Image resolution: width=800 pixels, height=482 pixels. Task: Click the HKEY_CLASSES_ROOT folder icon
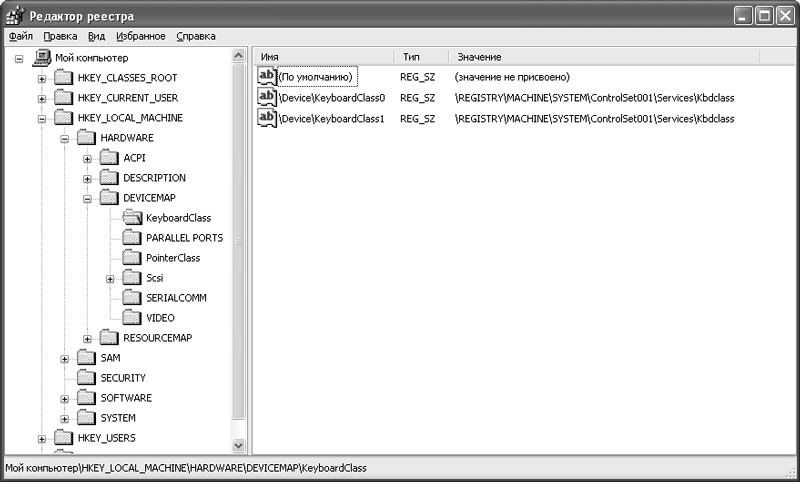[x=63, y=77]
